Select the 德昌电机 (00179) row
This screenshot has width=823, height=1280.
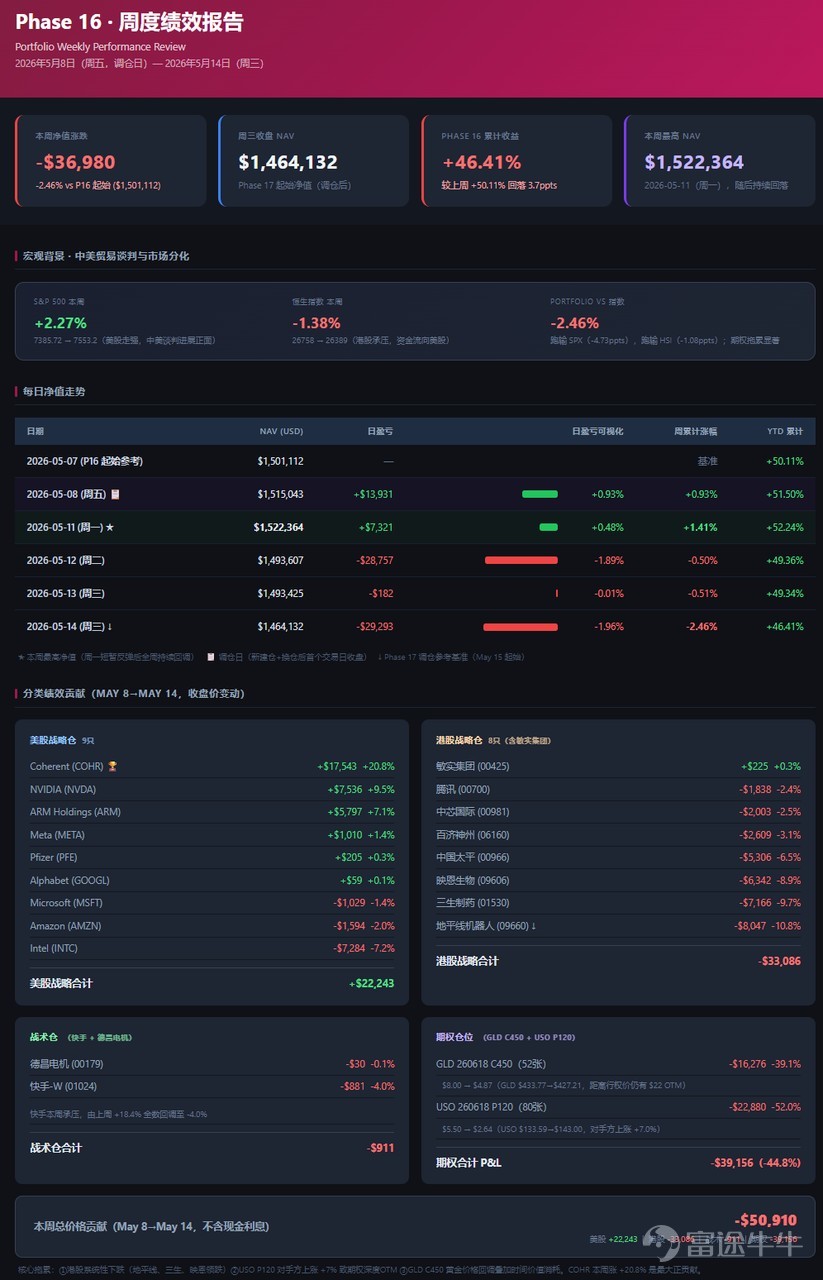(212, 1064)
